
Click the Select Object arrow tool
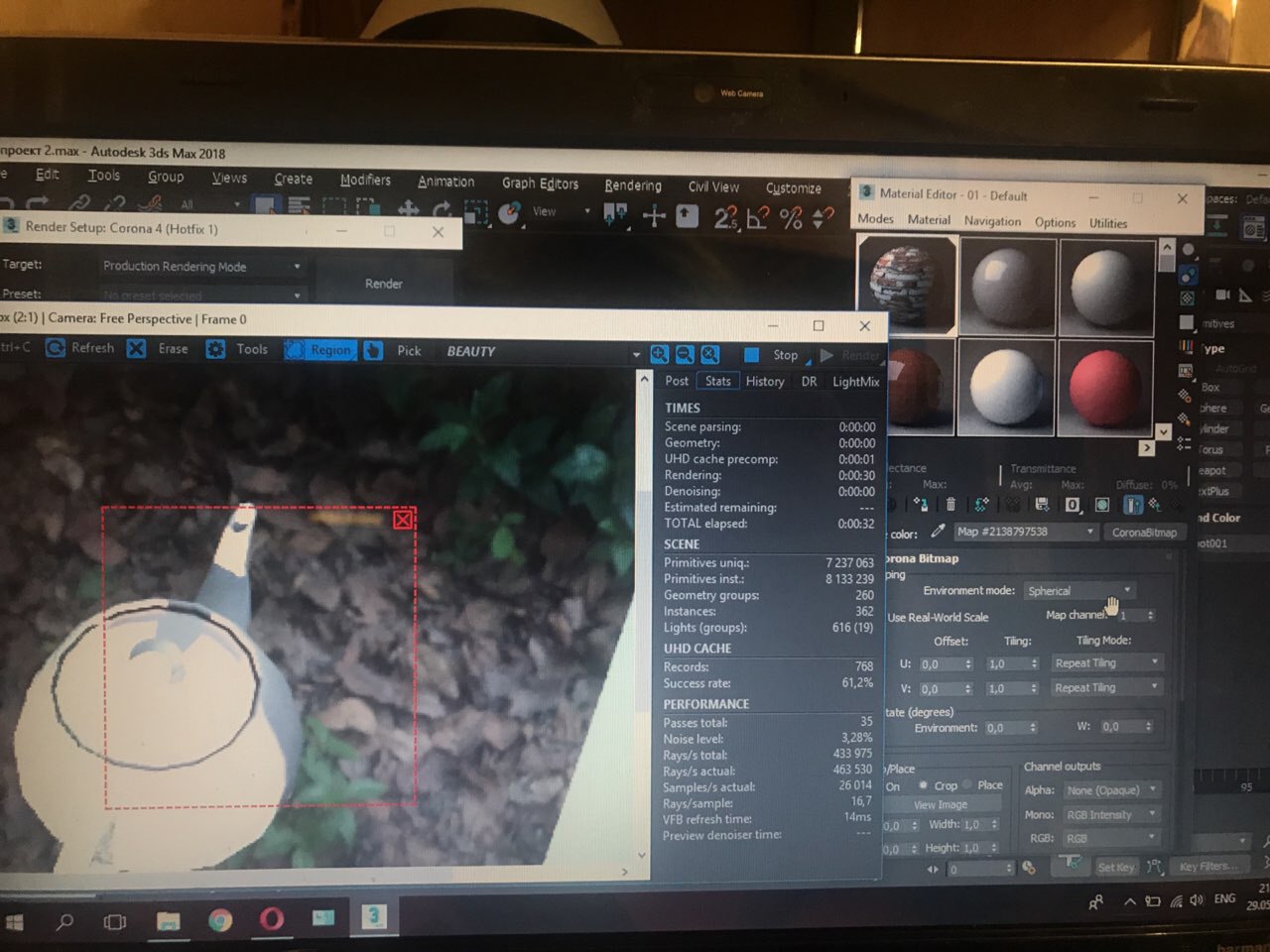(265, 205)
